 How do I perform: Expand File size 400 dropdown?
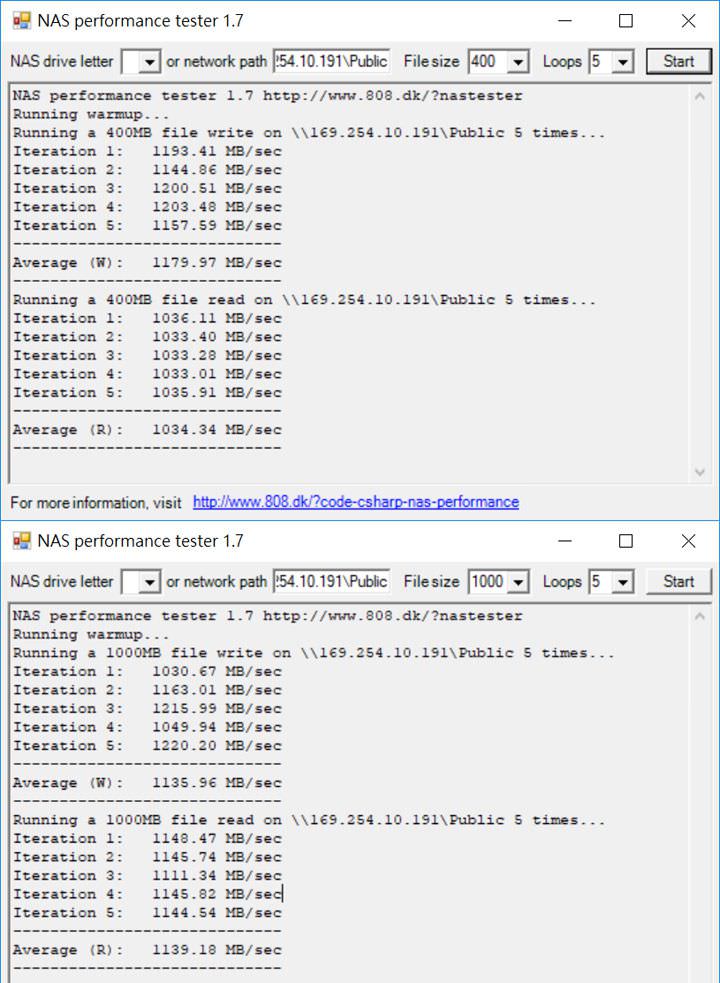518,61
